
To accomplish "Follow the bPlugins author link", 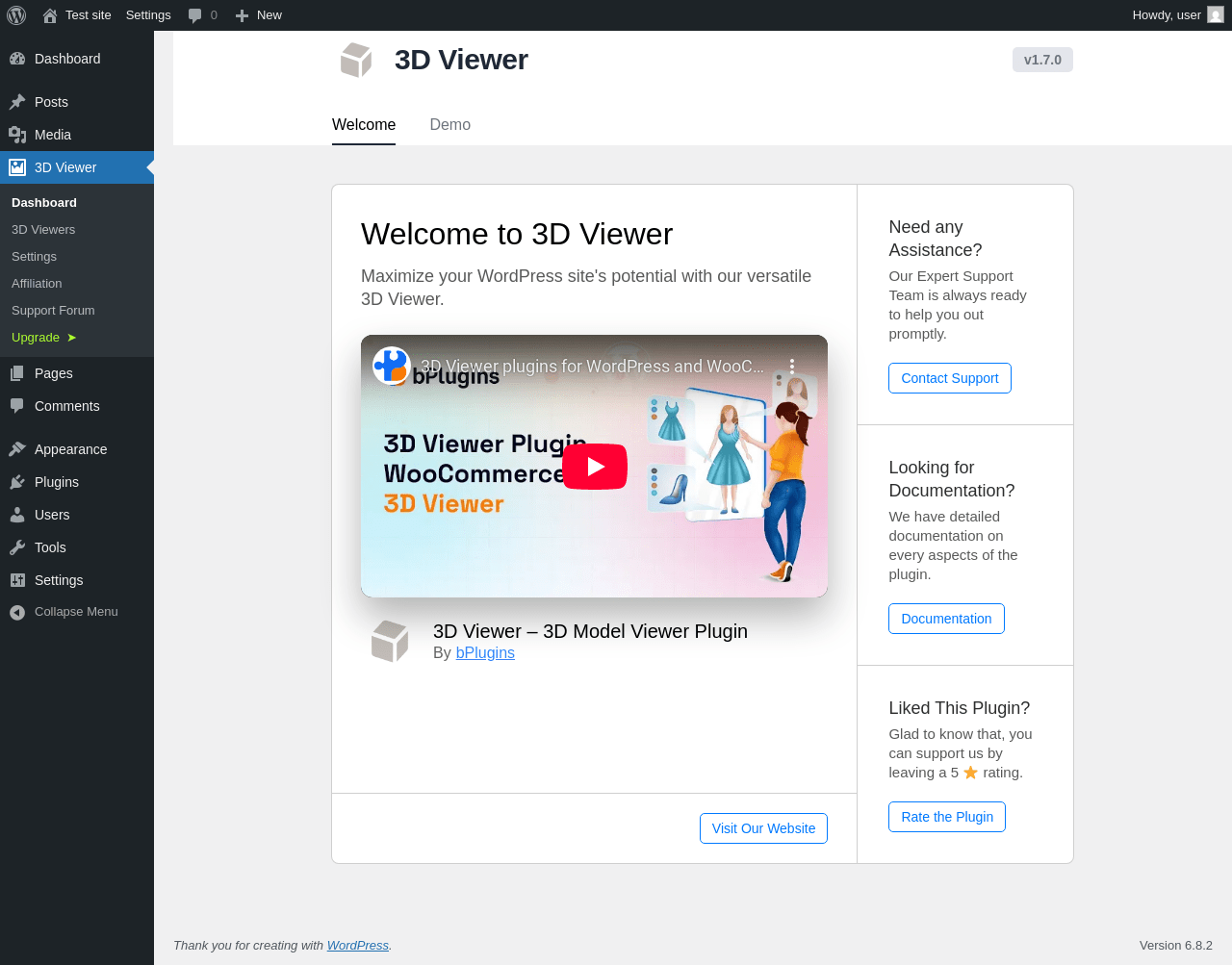I will click(485, 652).
